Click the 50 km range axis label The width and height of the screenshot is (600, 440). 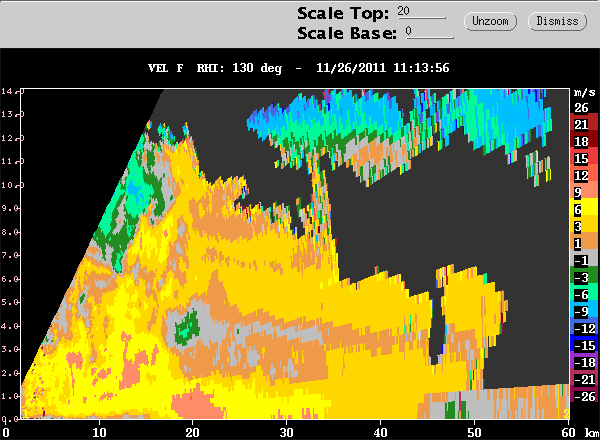click(474, 433)
